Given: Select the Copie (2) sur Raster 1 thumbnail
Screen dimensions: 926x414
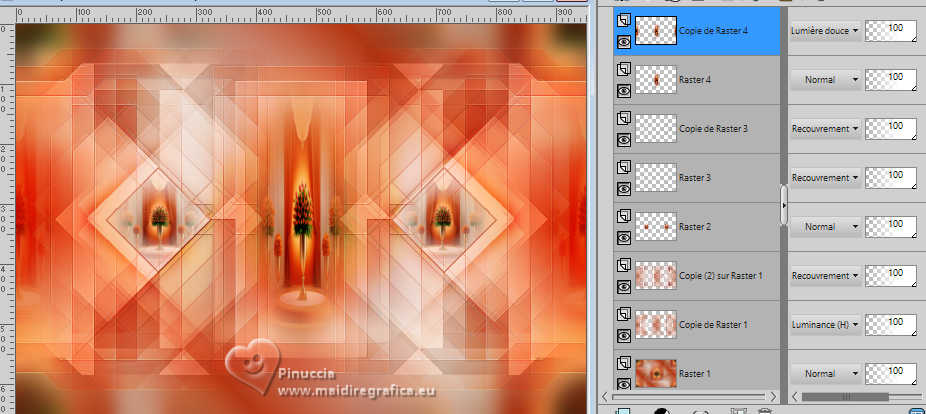Looking at the screenshot, I should (x=656, y=276).
